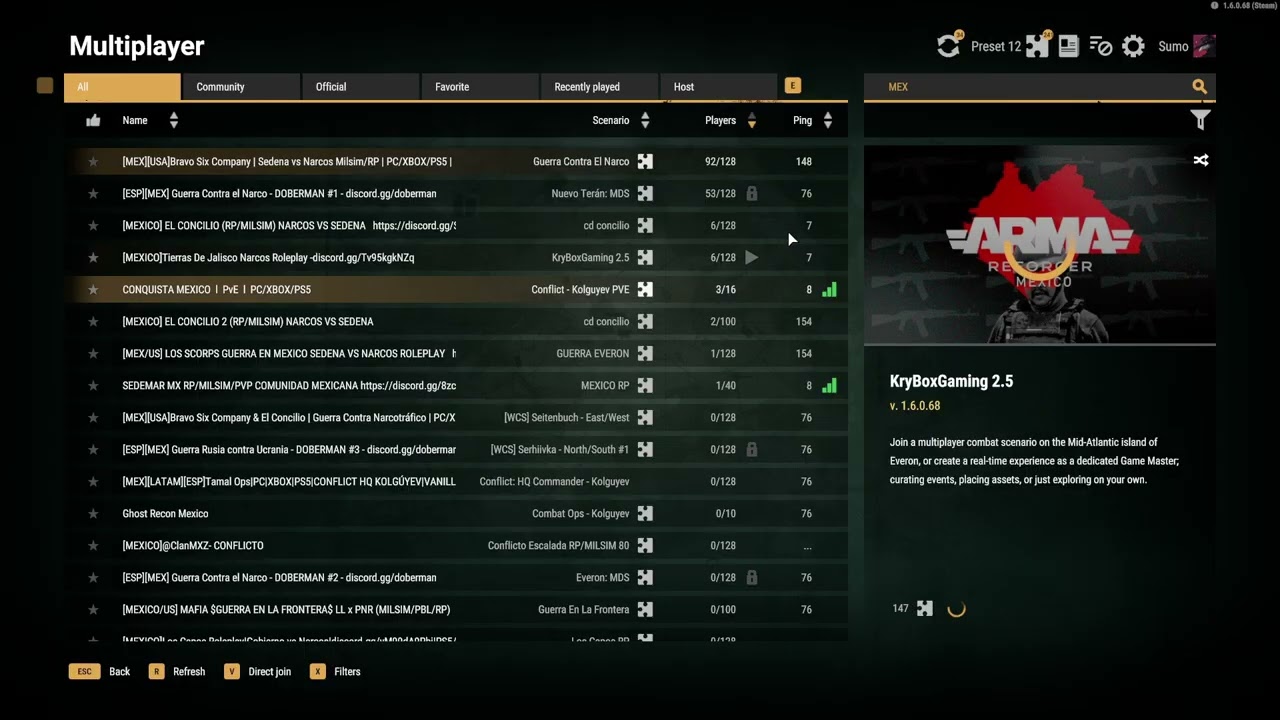
Task: Click the 92/128 player count
Action: (720, 161)
